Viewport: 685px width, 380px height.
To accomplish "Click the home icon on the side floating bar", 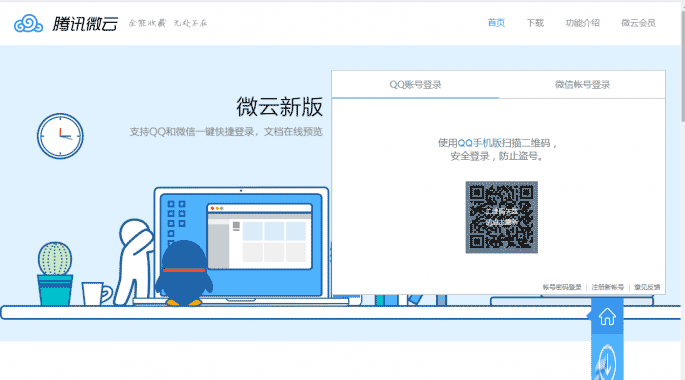I will (x=607, y=317).
